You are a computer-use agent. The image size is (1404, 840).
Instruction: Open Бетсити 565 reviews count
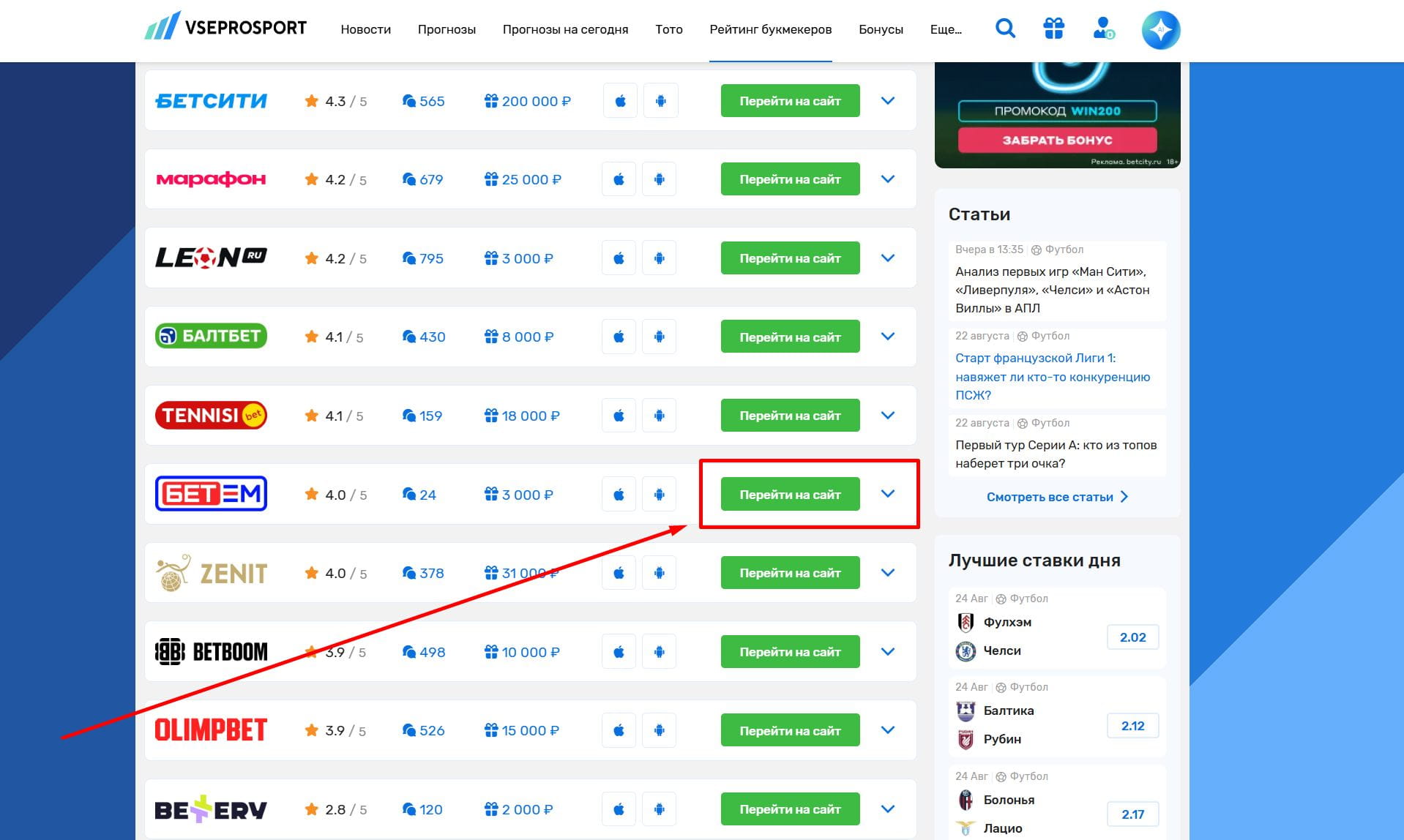(423, 101)
